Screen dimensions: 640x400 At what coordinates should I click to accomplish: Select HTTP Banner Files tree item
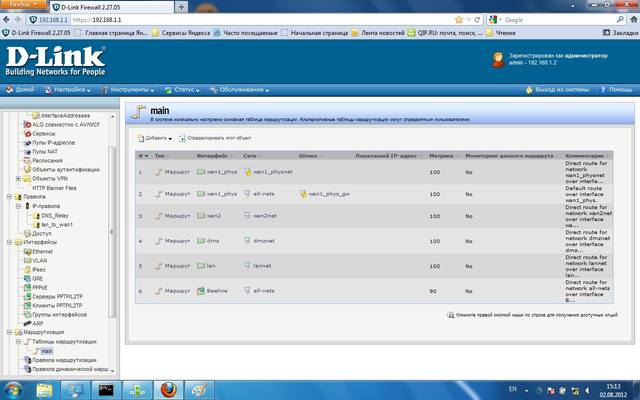click(x=54, y=188)
